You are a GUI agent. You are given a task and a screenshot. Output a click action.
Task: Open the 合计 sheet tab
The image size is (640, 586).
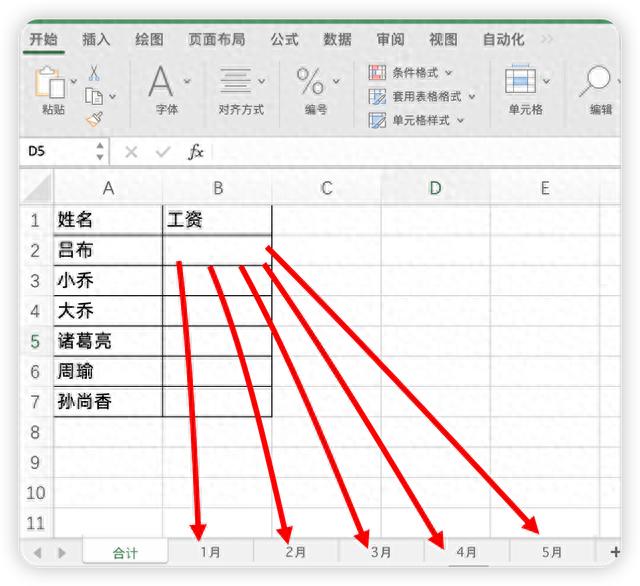[125, 553]
